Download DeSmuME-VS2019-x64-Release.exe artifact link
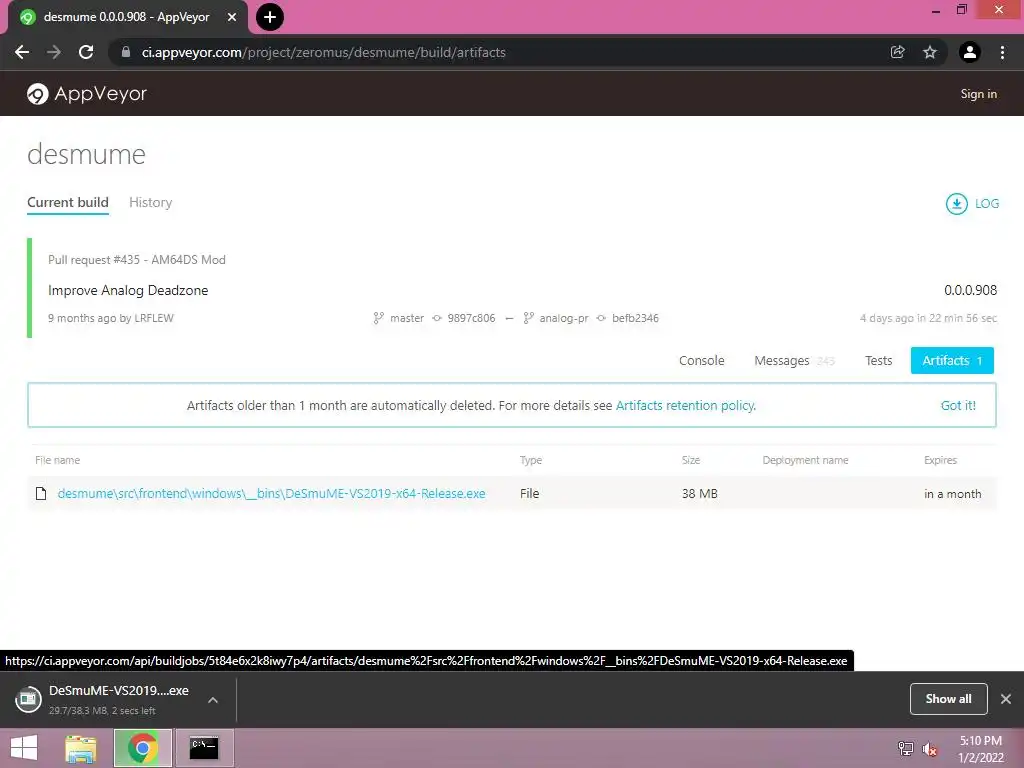Image resolution: width=1024 pixels, height=768 pixels. click(x=271, y=494)
